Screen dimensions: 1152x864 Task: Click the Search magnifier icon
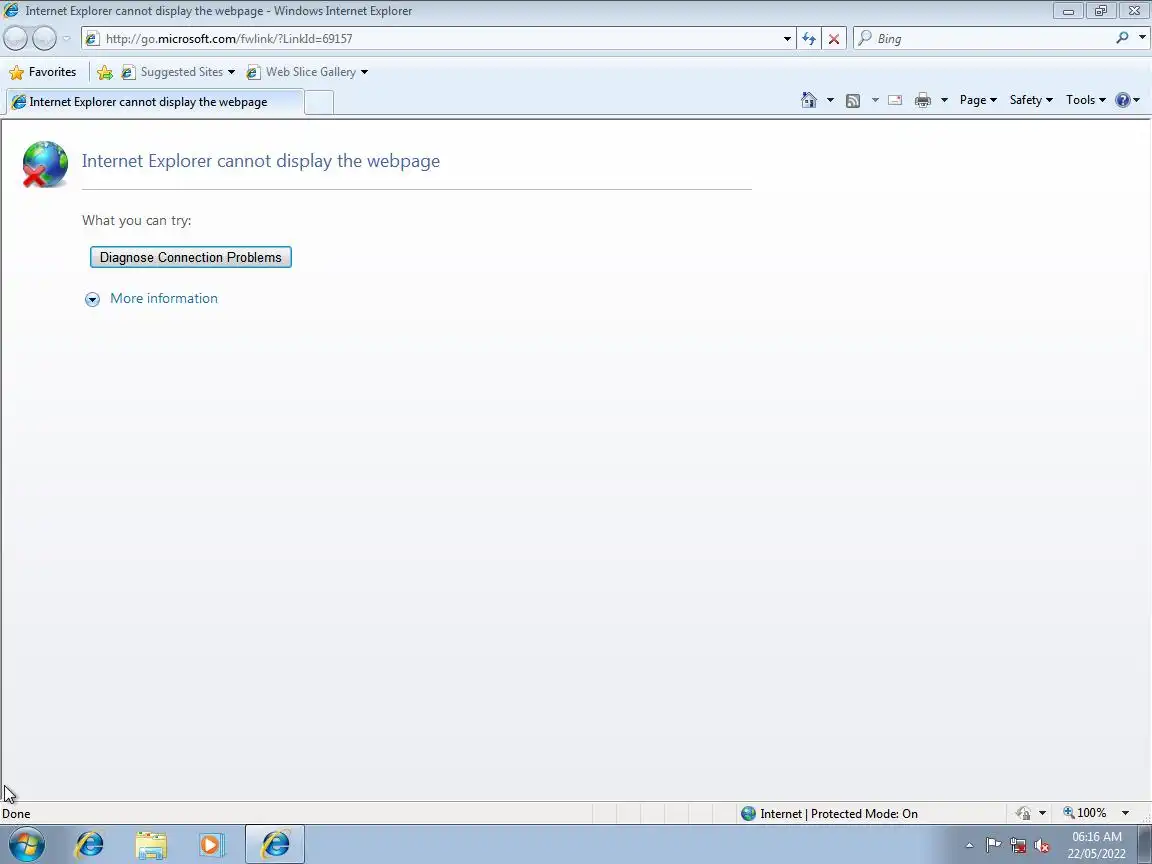1122,37
